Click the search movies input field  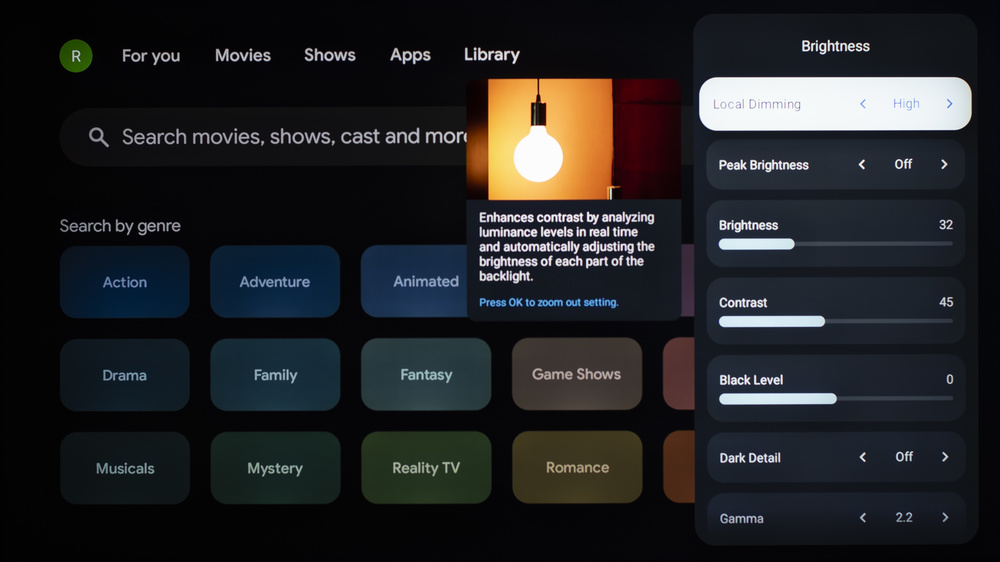[x=290, y=137]
